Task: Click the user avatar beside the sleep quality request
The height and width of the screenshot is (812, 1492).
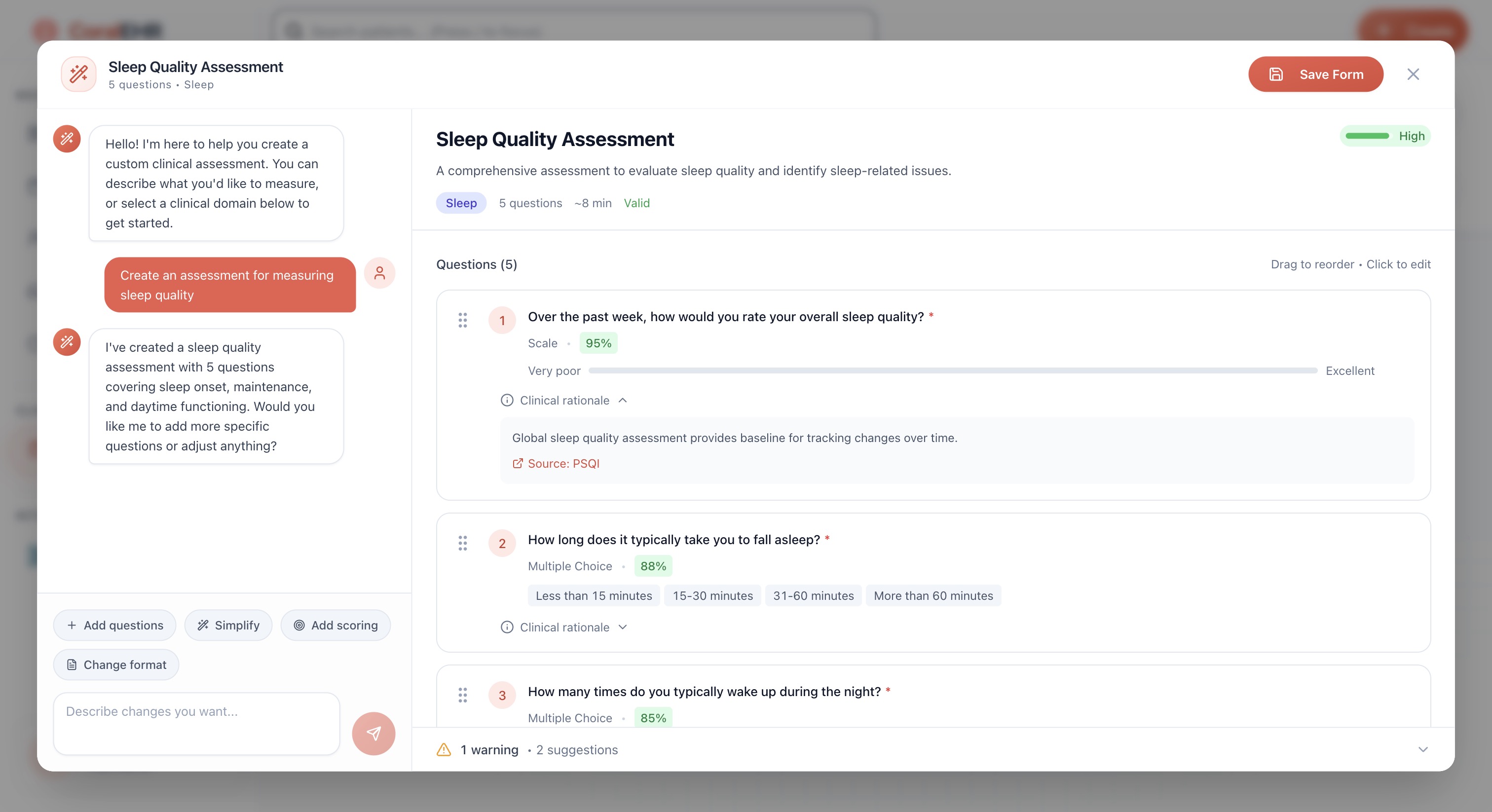Action: [380, 273]
